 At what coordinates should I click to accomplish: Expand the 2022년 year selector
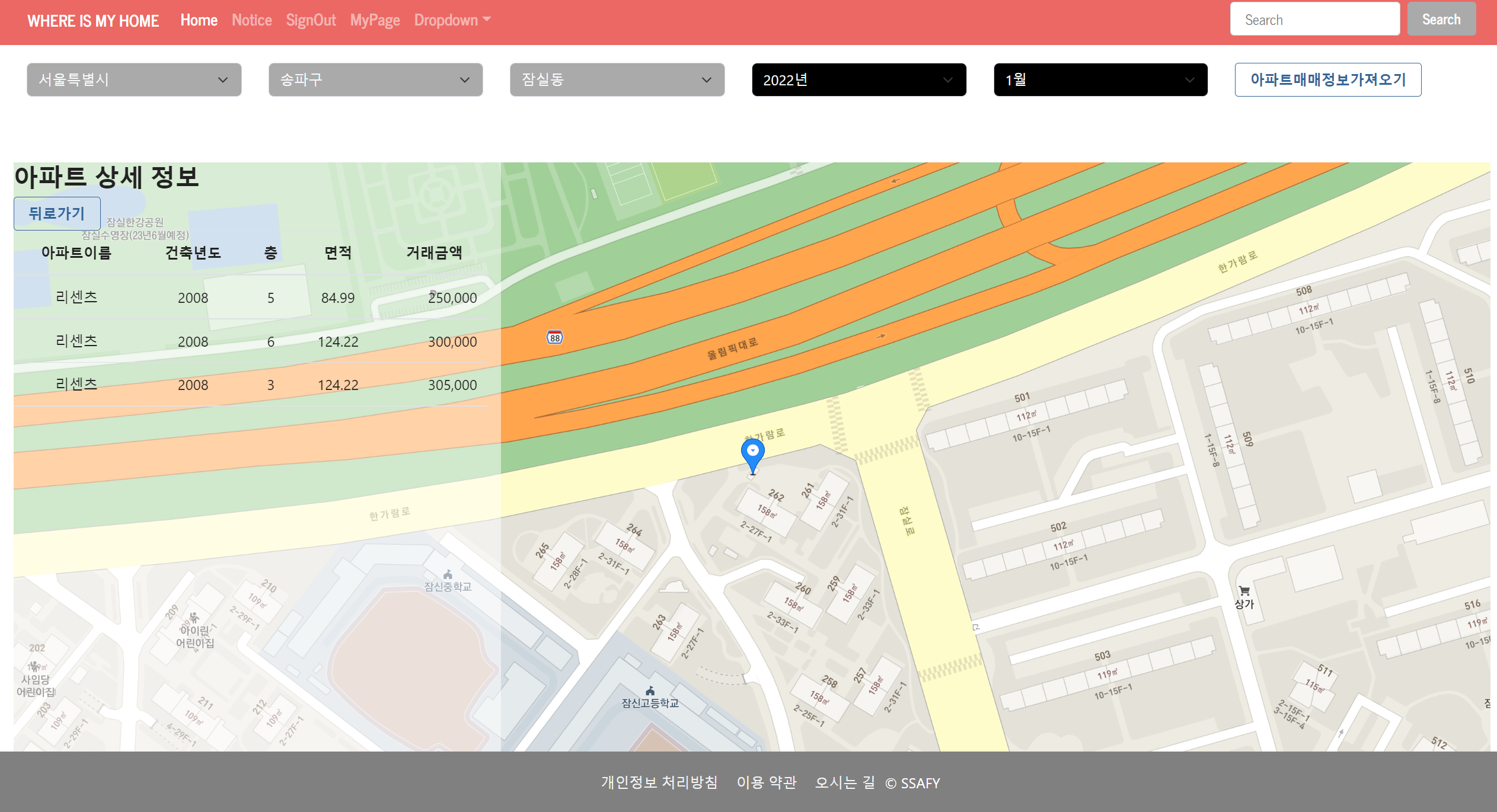(x=858, y=80)
